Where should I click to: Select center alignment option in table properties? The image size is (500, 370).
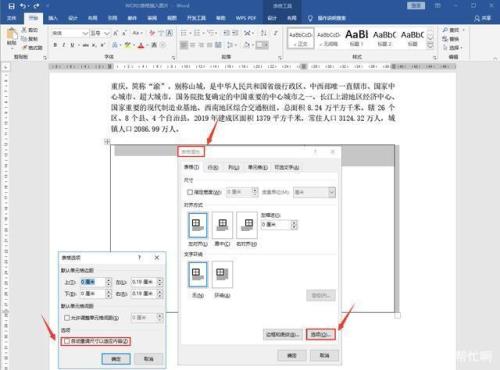(222, 225)
